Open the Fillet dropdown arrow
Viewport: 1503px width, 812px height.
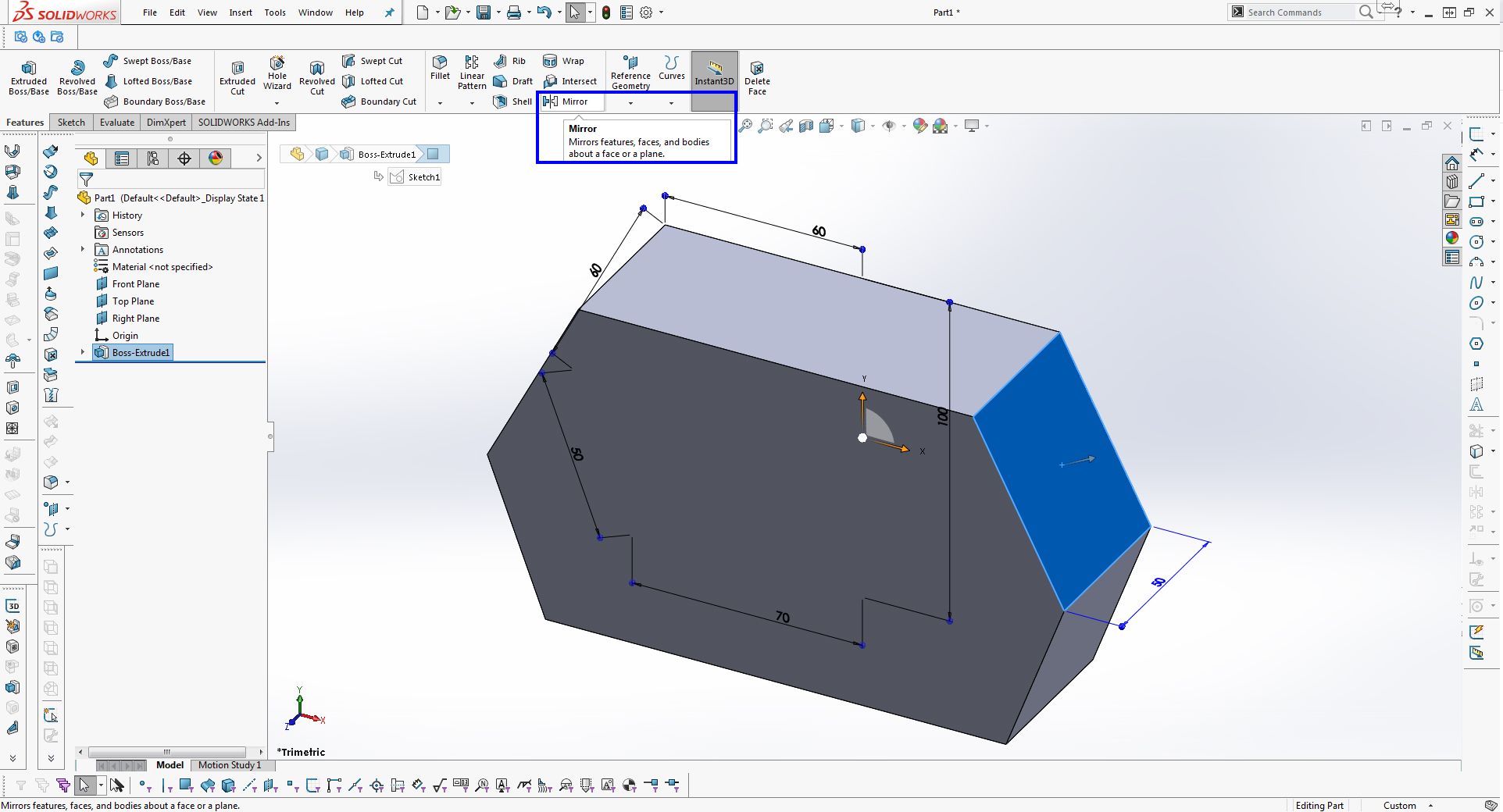[440, 103]
